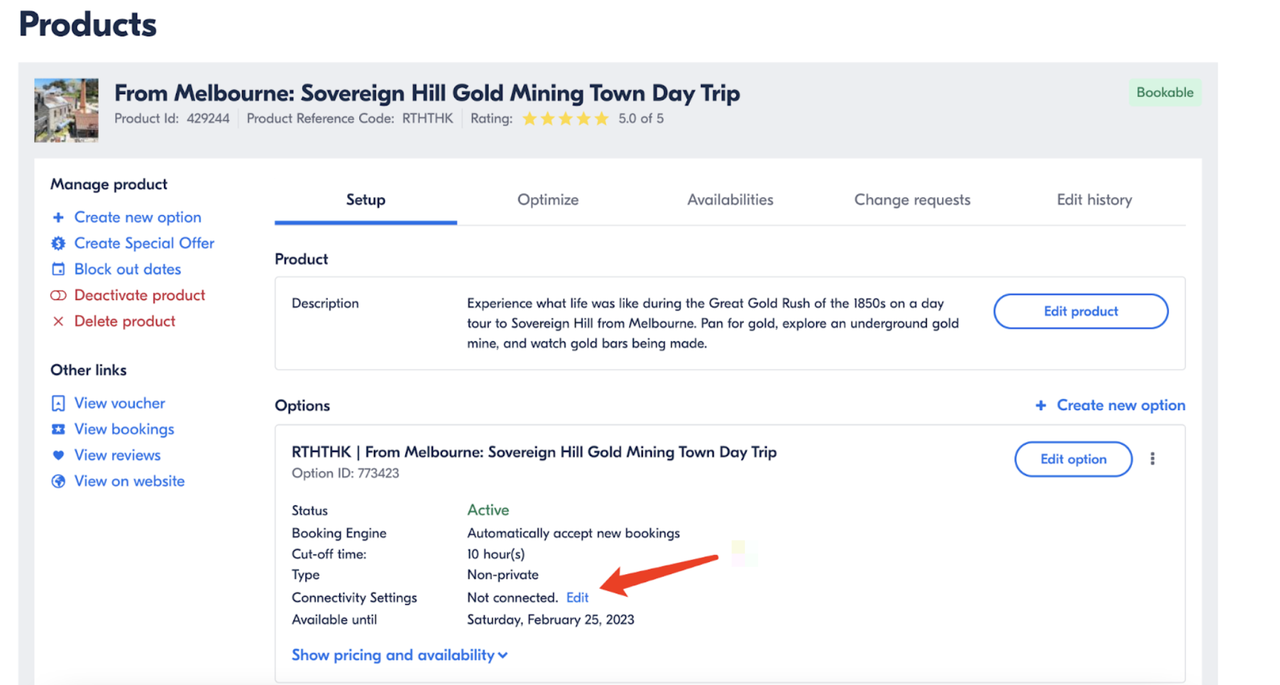The width and height of the screenshot is (1280, 685).
Task: Expand Show pricing and availability
Action: click(399, 655)
